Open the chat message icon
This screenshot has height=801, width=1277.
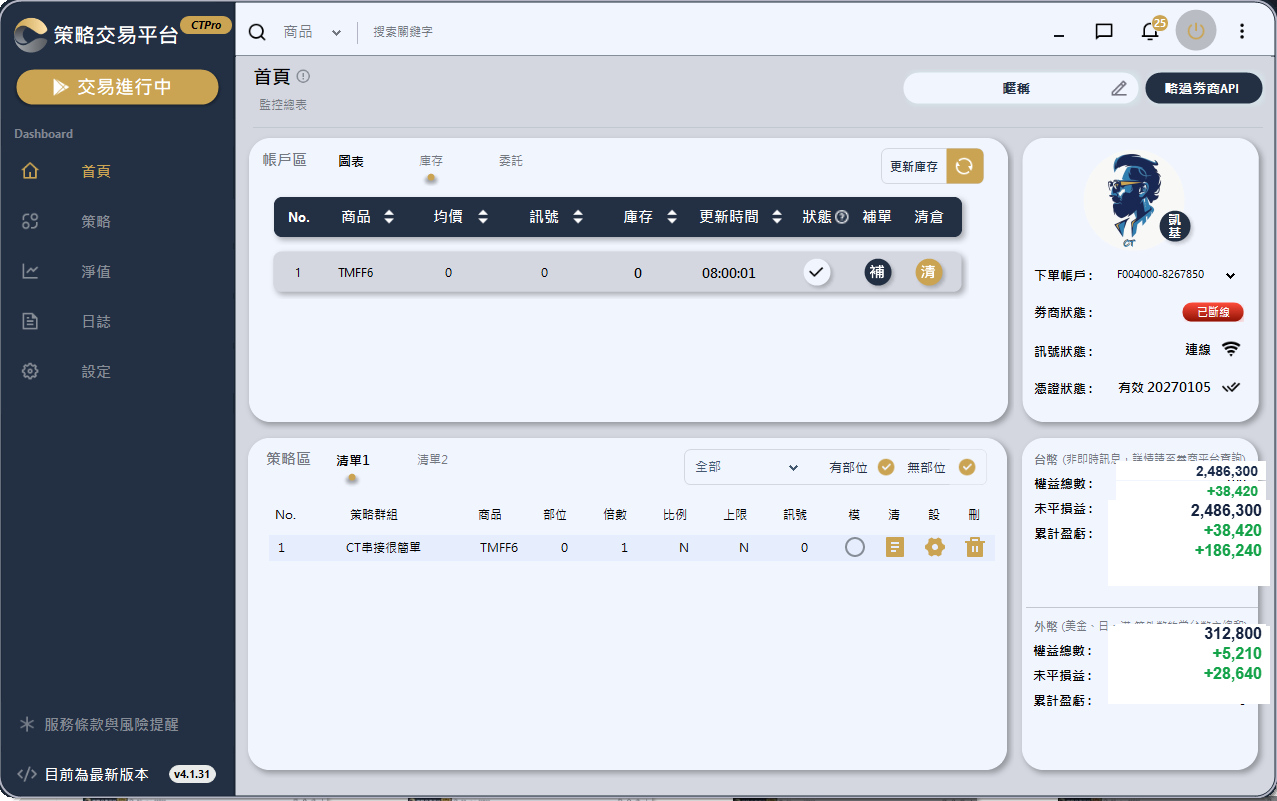pos(1104,32)
